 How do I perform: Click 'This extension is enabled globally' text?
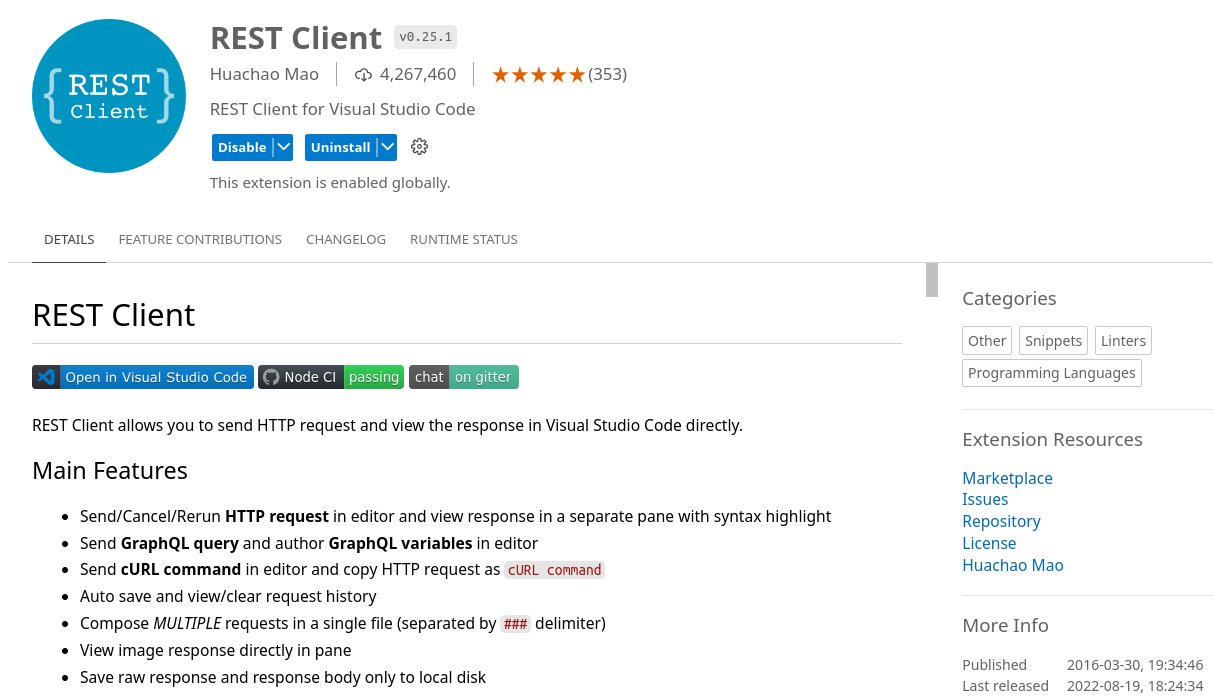(330, 183)
